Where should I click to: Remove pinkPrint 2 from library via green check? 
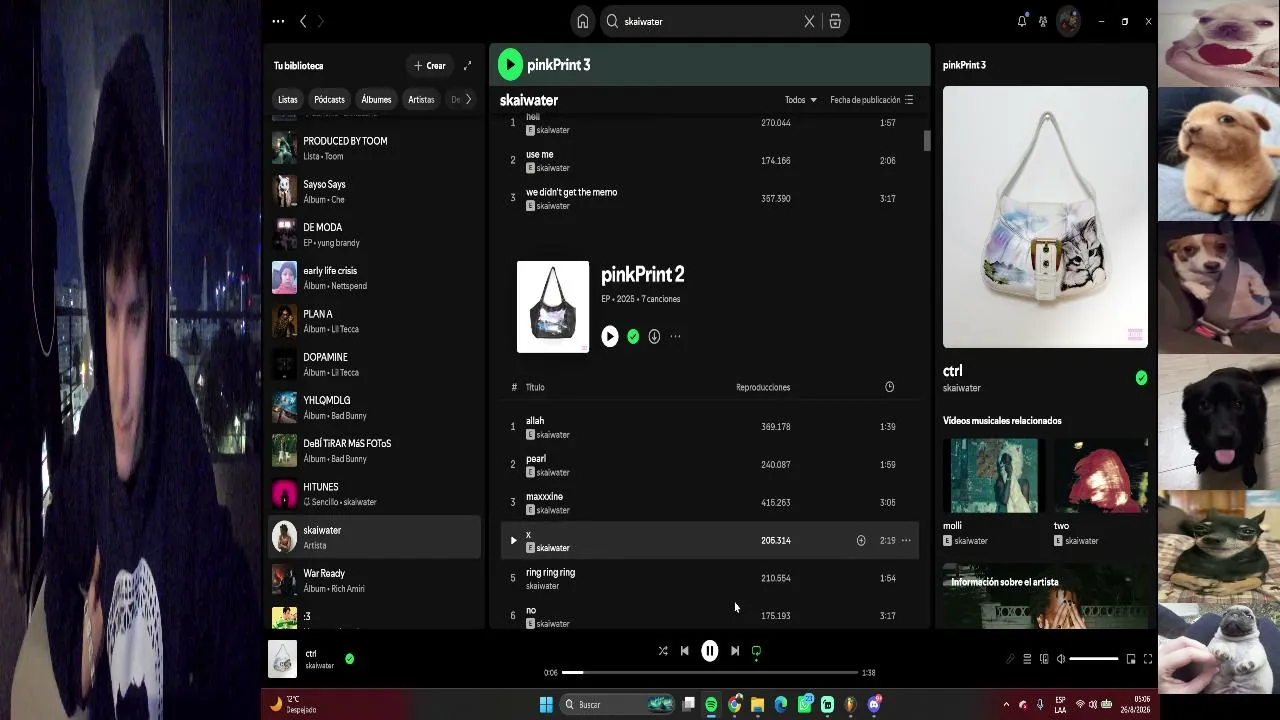[633, 337]
